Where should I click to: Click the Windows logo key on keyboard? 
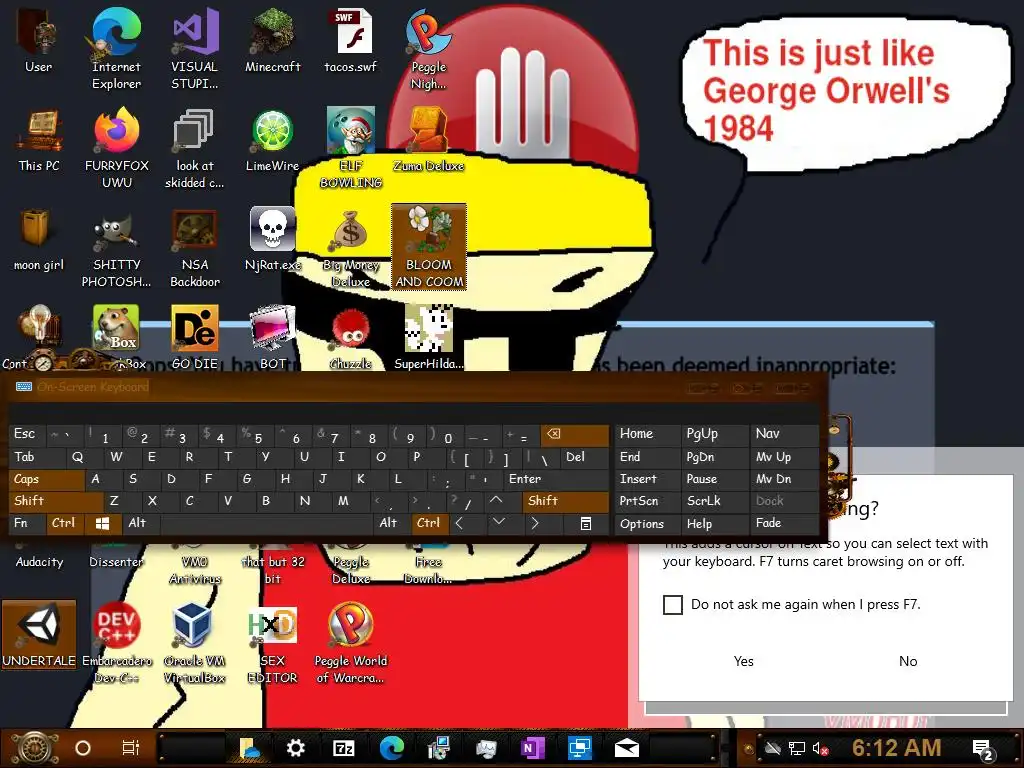point(103,523)
